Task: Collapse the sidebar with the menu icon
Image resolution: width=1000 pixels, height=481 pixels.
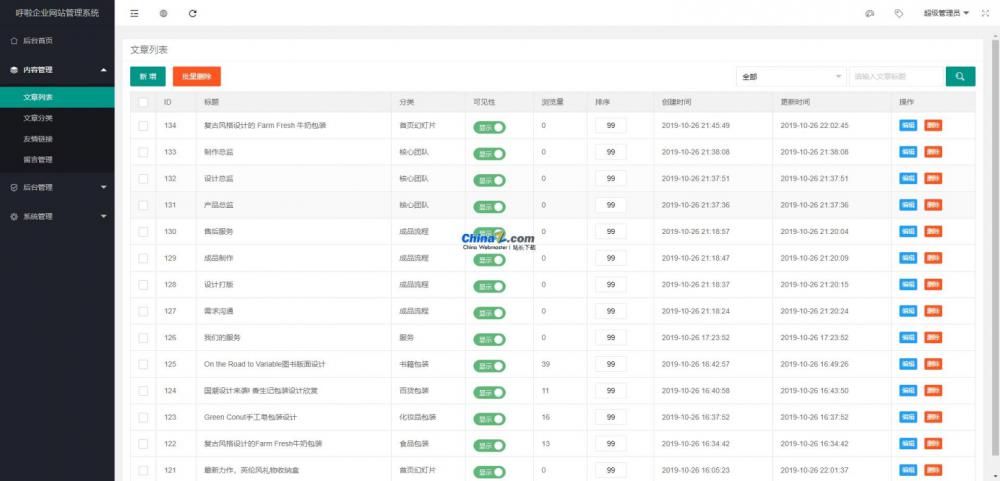Action: coord(134,13)
